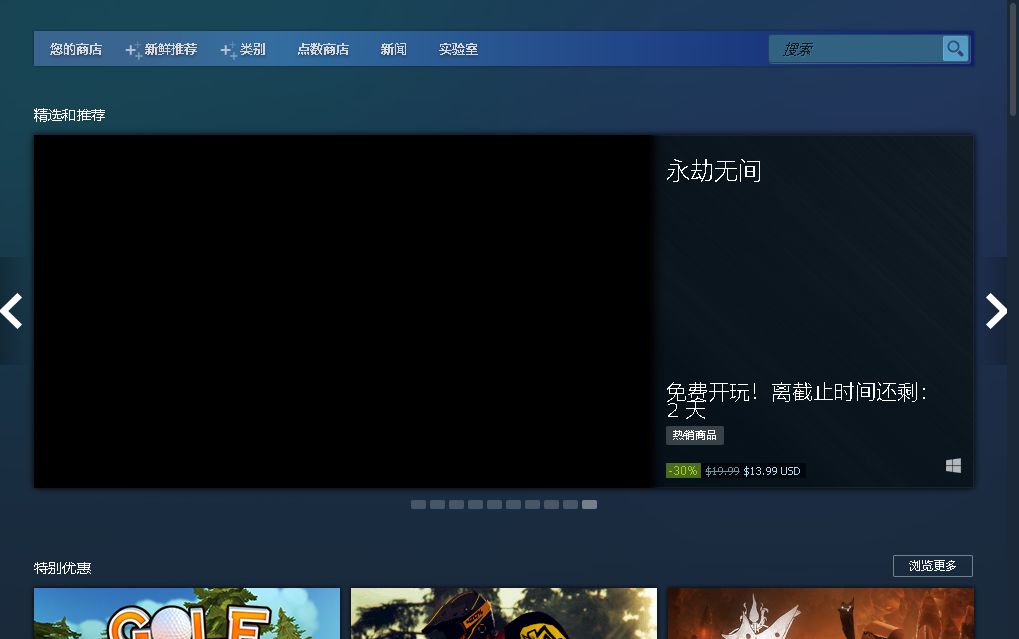Click the next carousel arrow
The height and width of the screenshot is (639, 1019).
996,311
